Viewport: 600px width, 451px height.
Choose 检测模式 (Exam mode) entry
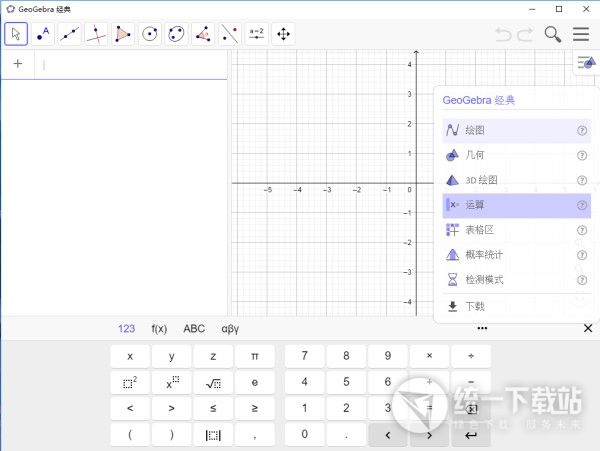pos(517,280)
